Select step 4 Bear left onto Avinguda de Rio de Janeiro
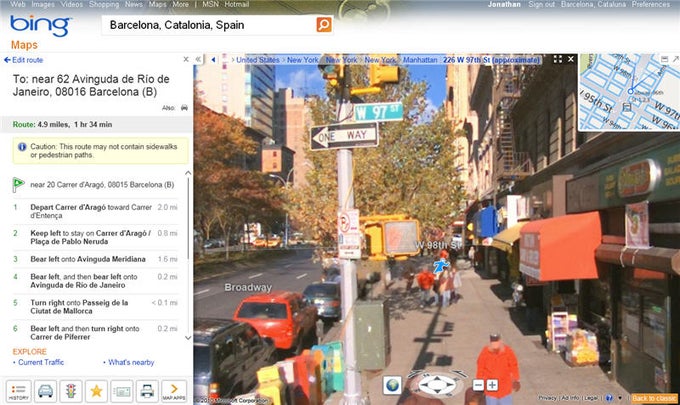Viewport: 680px width, 405px height. (95, 281)
